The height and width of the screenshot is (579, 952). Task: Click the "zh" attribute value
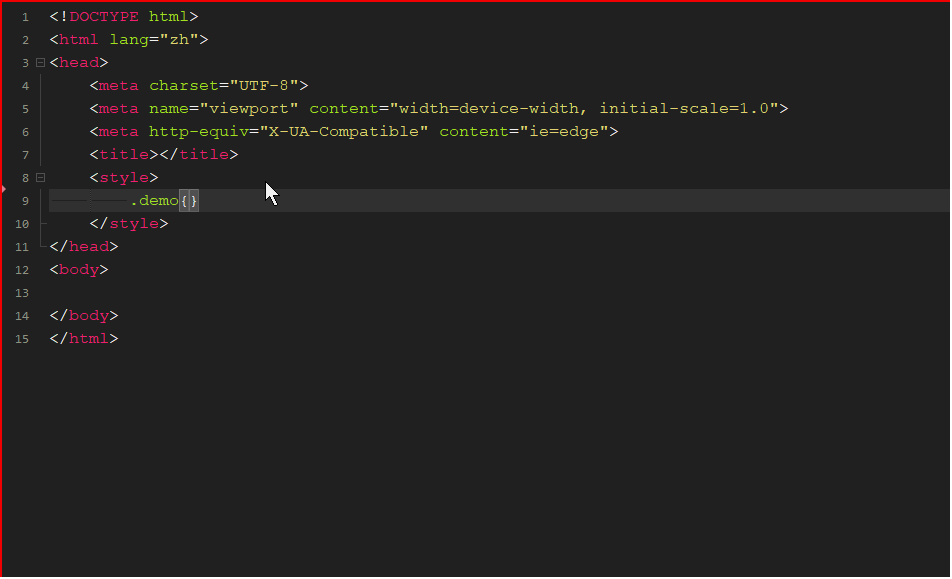coord(179,40)
